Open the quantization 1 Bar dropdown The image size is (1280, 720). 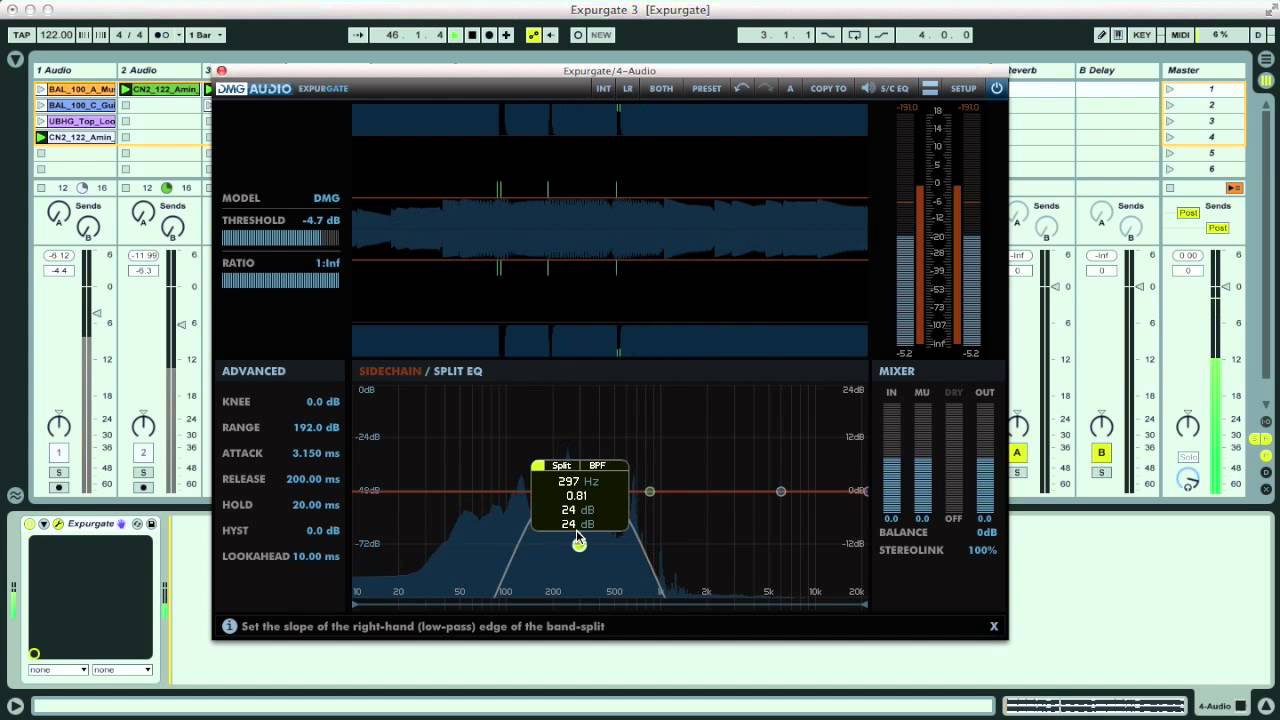(x=206, y=35)
